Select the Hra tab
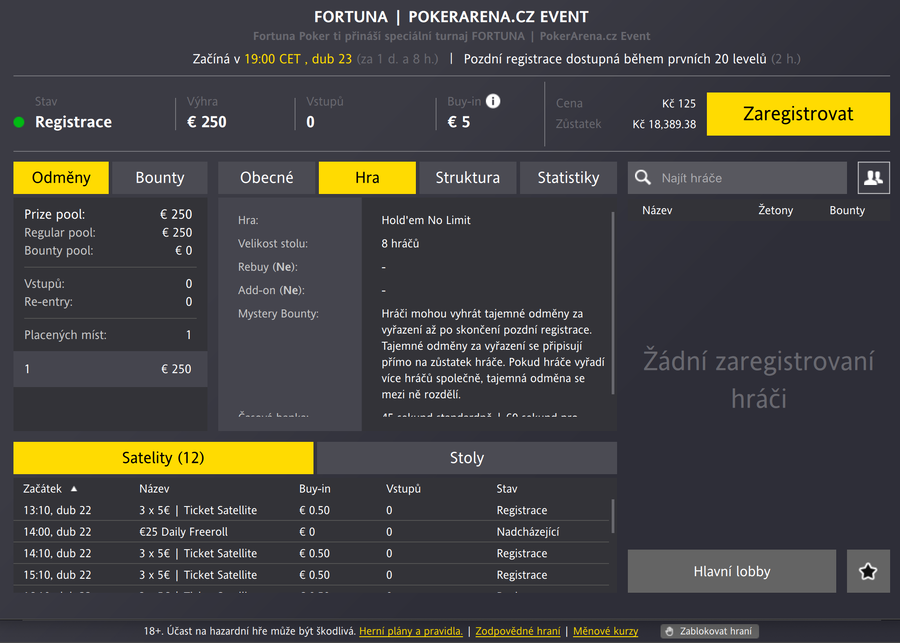This screenshot has height=643, width=900. 367,177
